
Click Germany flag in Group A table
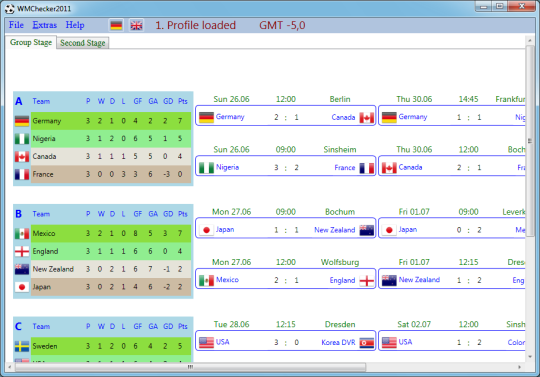coord(22,121)
